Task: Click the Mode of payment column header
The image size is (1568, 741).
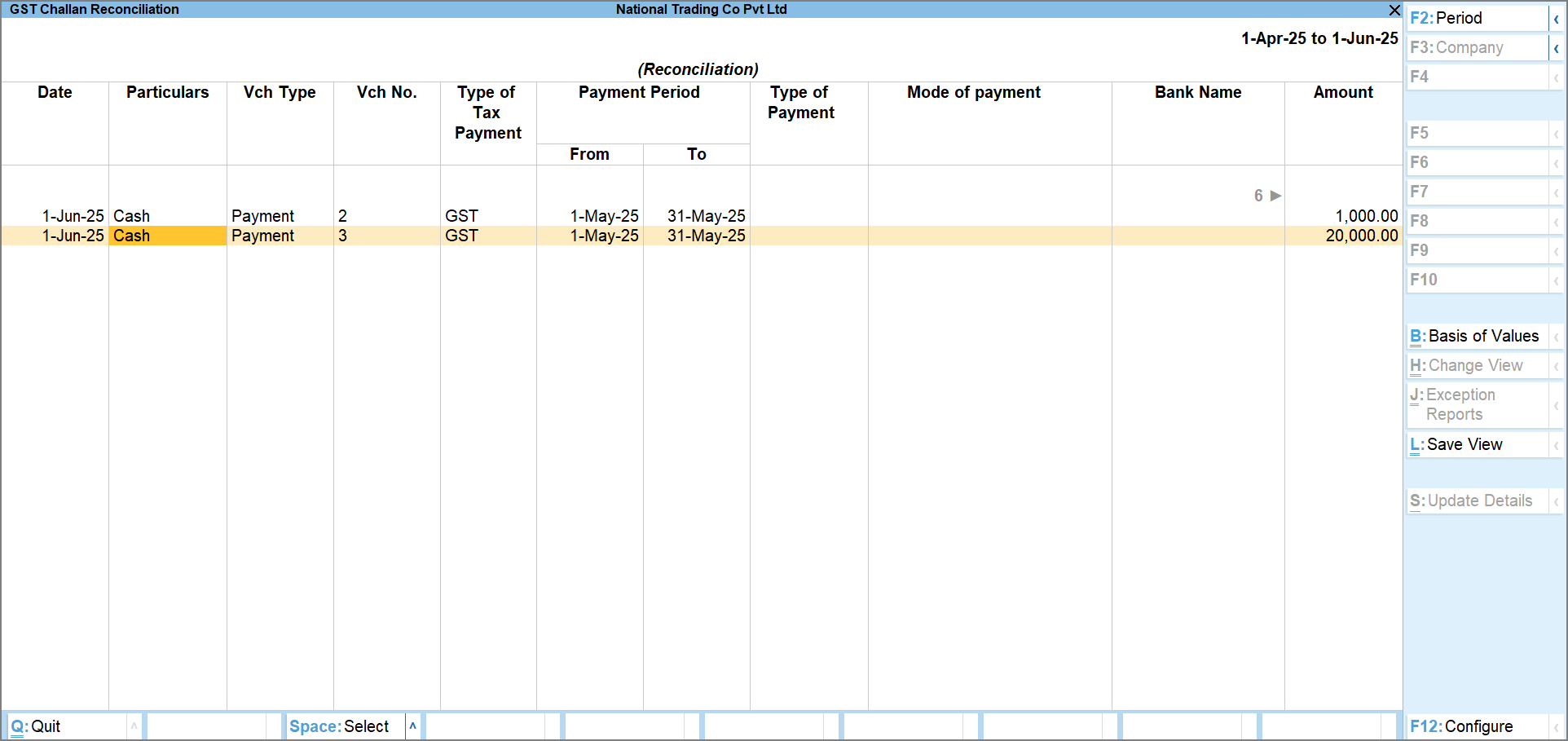Action: (x=973, y=93)
